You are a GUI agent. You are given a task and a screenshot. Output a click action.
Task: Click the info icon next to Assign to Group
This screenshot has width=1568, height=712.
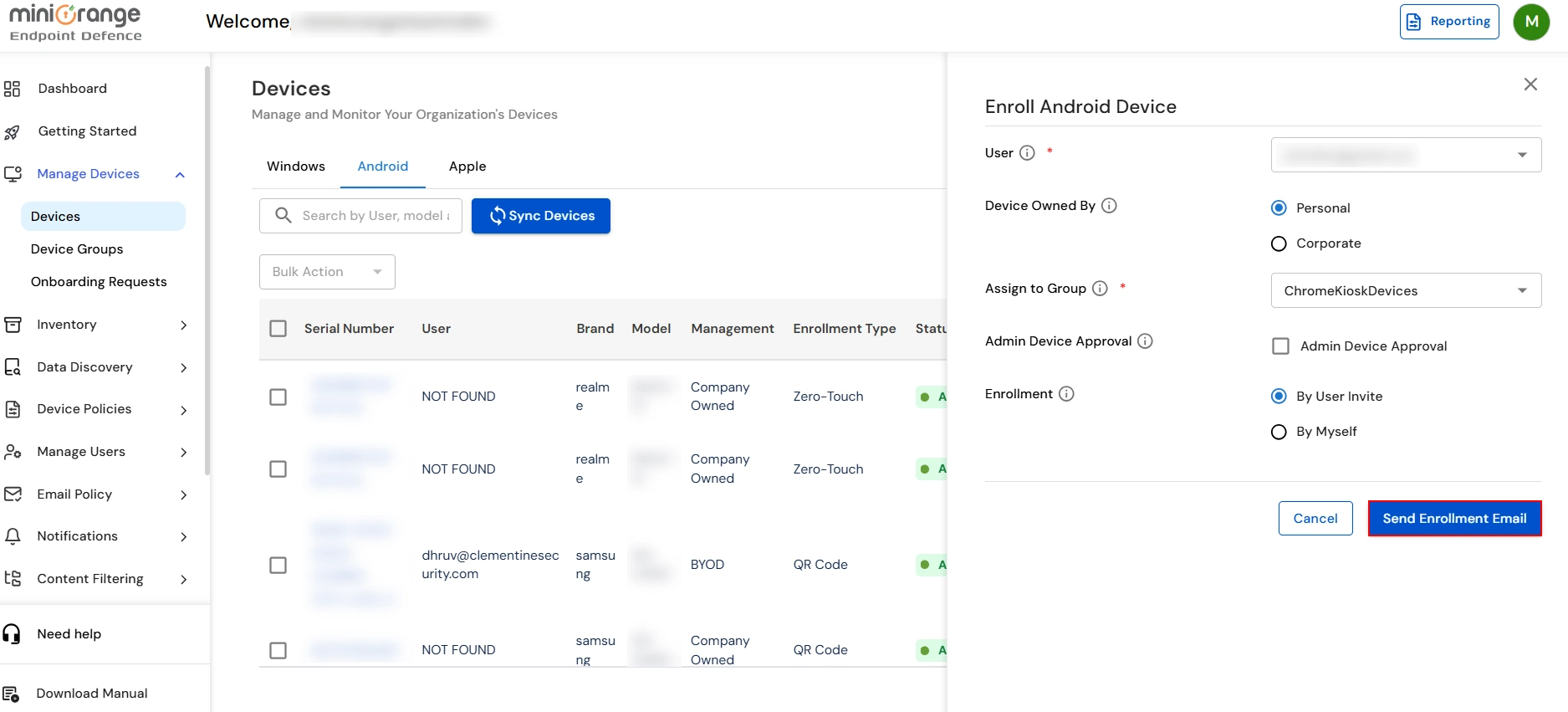[1100, 289]
